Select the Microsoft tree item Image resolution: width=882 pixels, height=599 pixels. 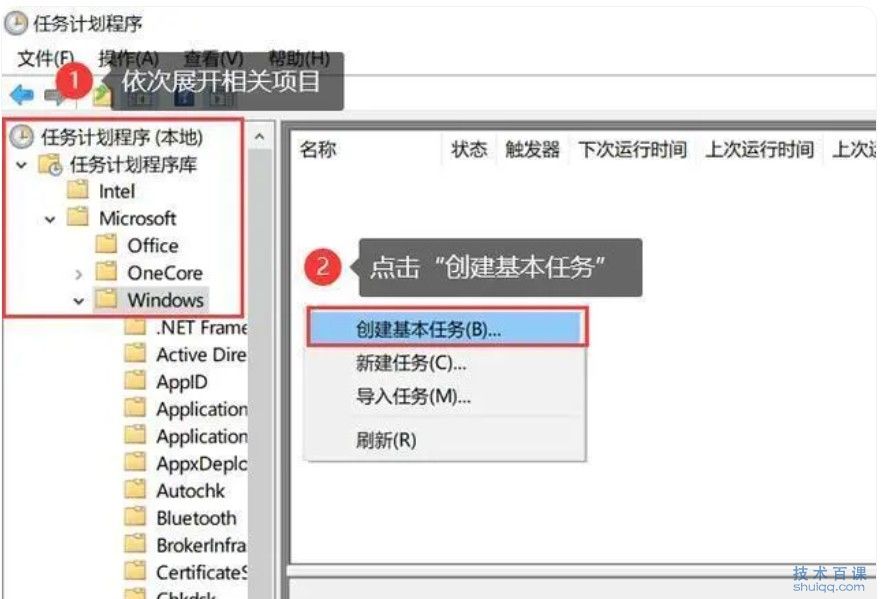pos(138,218)
